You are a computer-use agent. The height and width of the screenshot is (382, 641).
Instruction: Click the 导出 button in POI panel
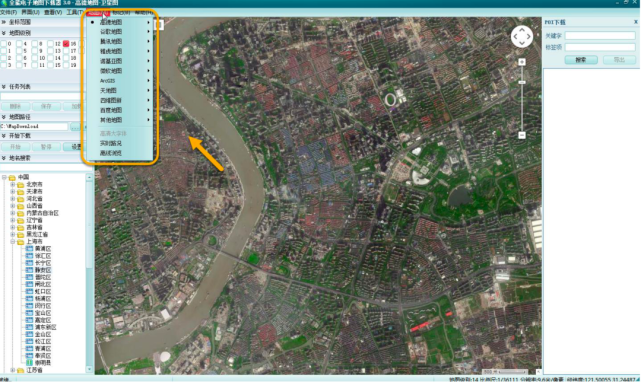(619, 60)
